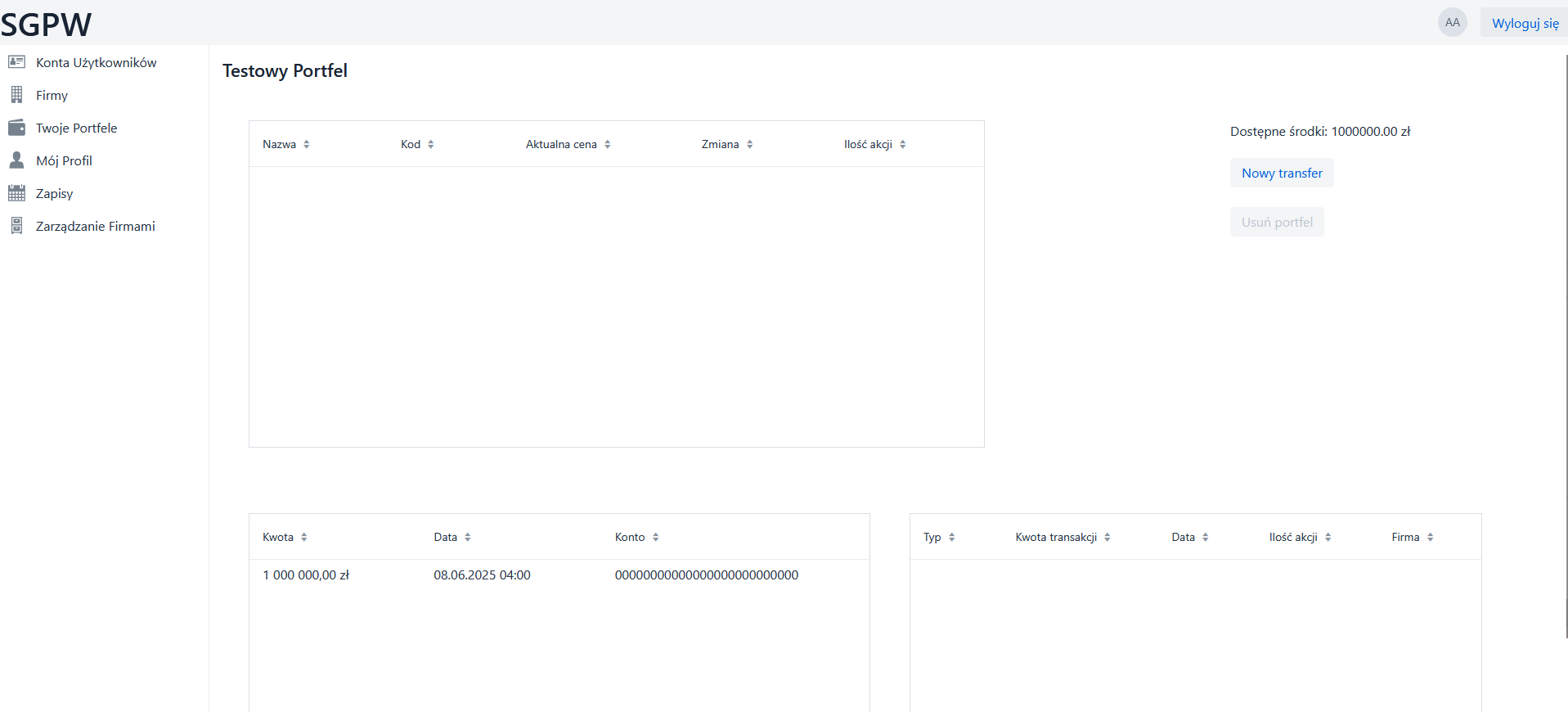Click the Kod column header text

tap(411, 144)
